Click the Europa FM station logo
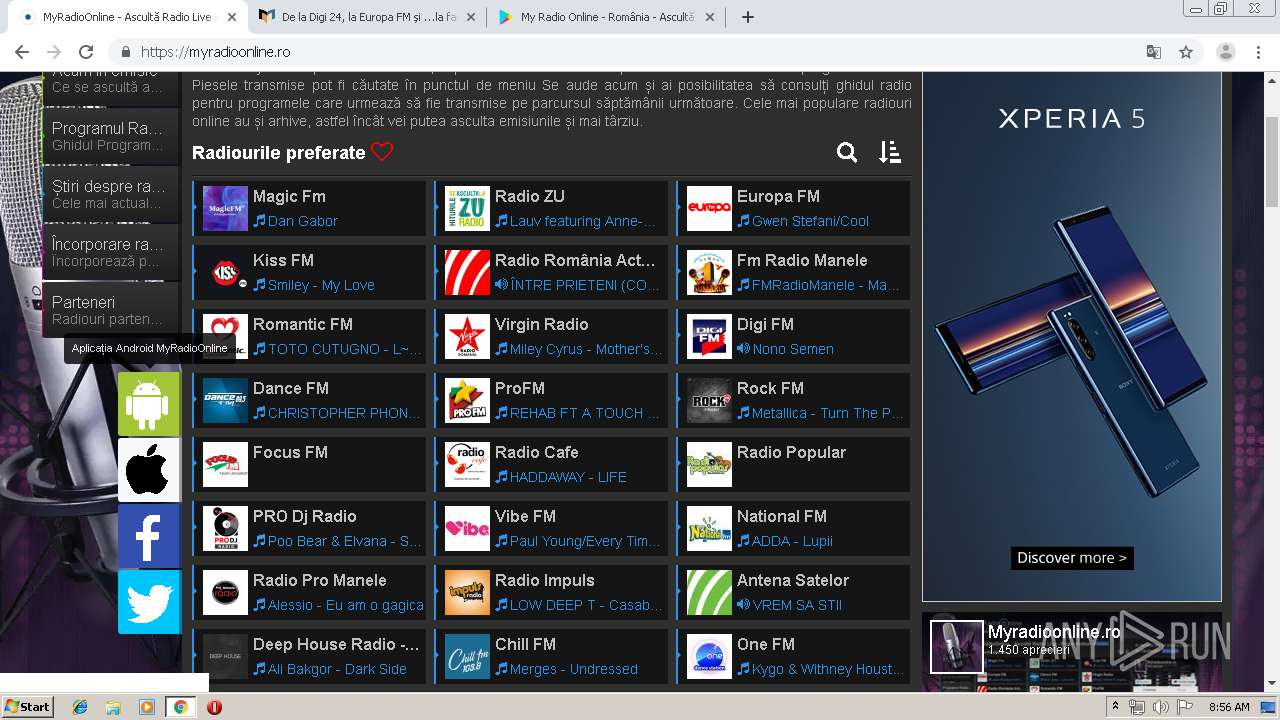 coord(709,208)
